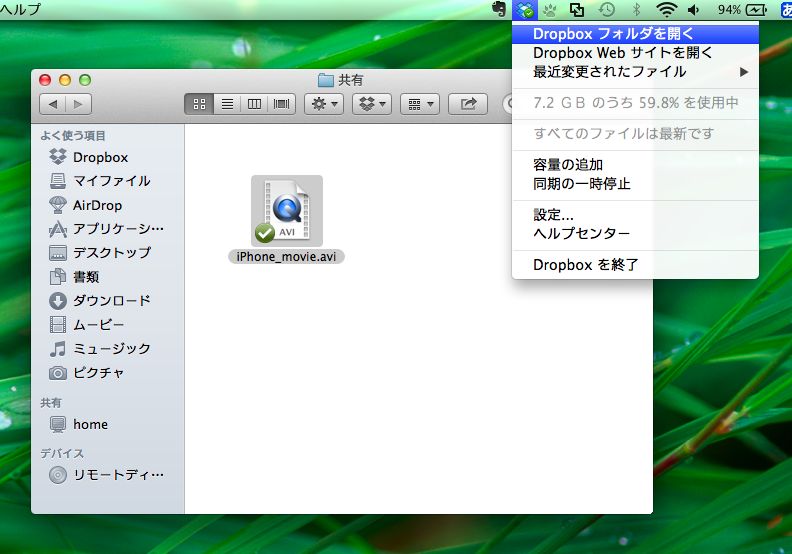The image size is (792, 554).
Task: Select the iPhone_movie.avi file icon
Action: point(286,211)
